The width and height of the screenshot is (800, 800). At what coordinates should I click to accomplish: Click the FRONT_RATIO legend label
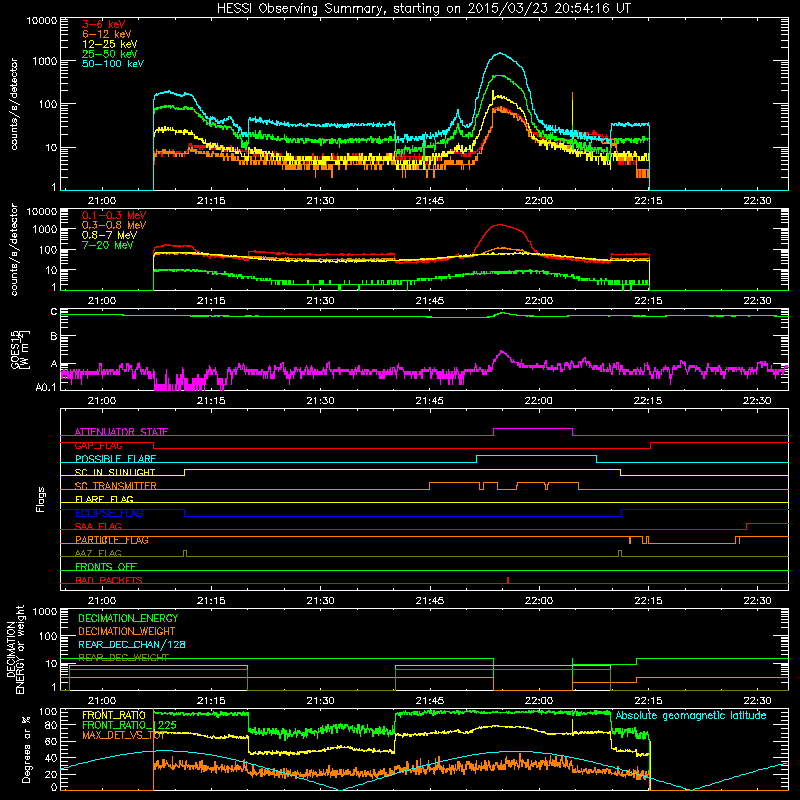pos(114,715)
